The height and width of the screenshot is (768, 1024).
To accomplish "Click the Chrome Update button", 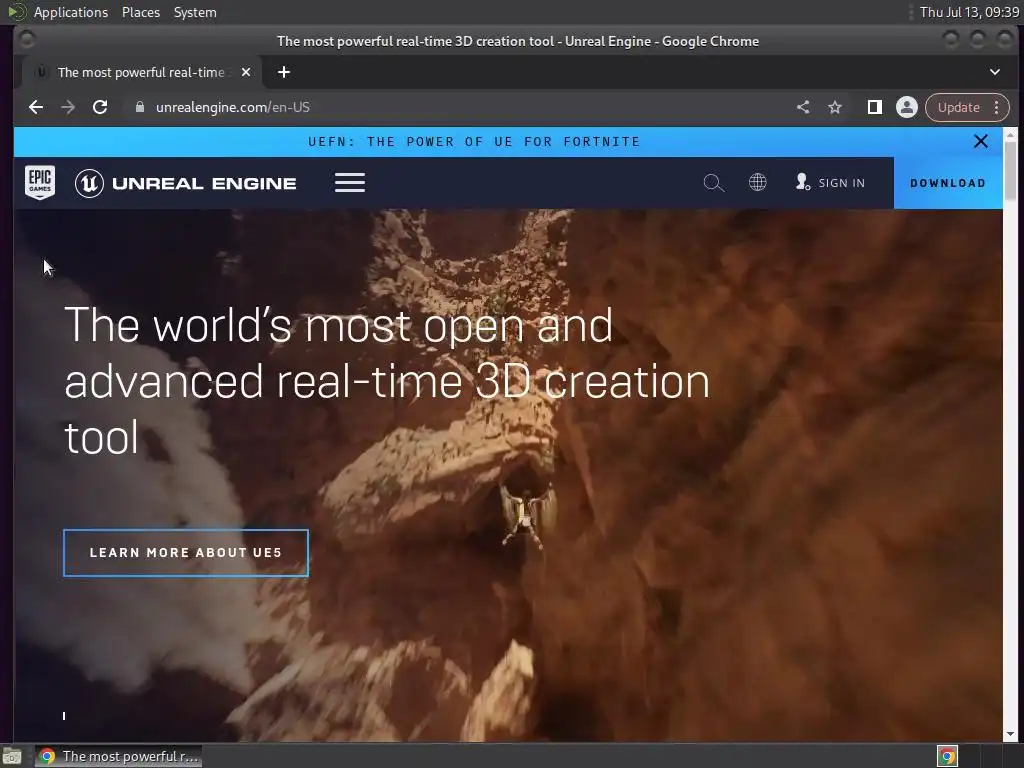I will [958, 107].
